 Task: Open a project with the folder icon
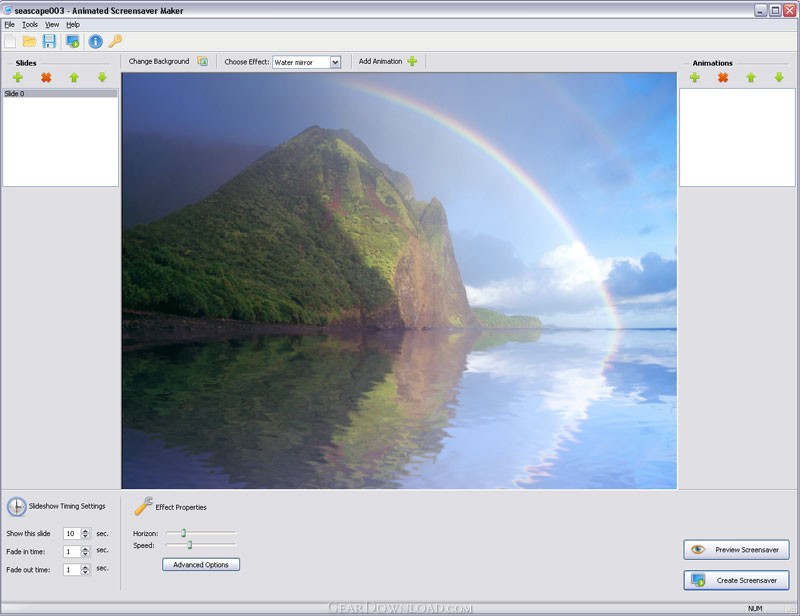tap(30, 41)
